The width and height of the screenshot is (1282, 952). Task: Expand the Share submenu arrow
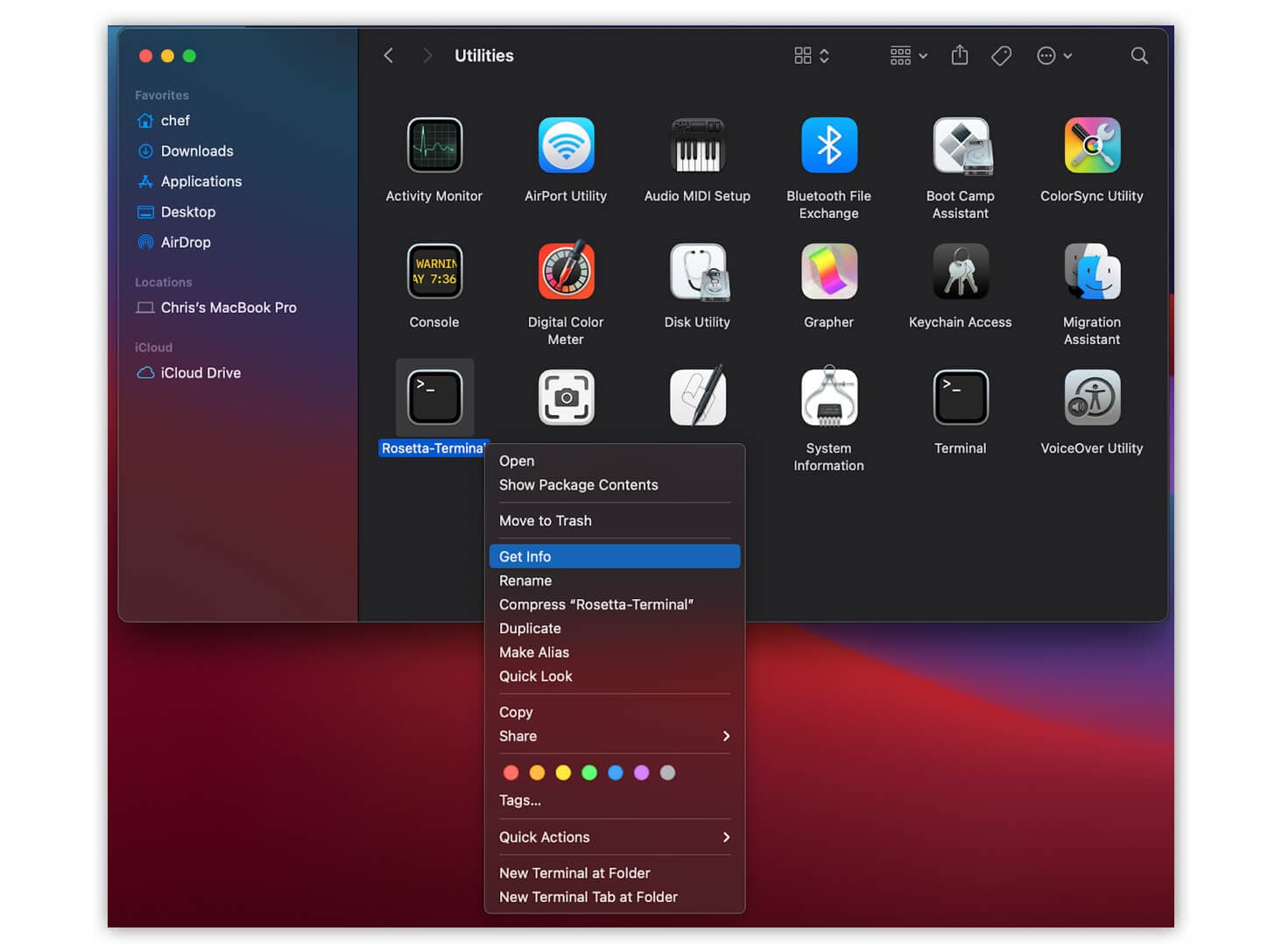[x=726, y=736]
